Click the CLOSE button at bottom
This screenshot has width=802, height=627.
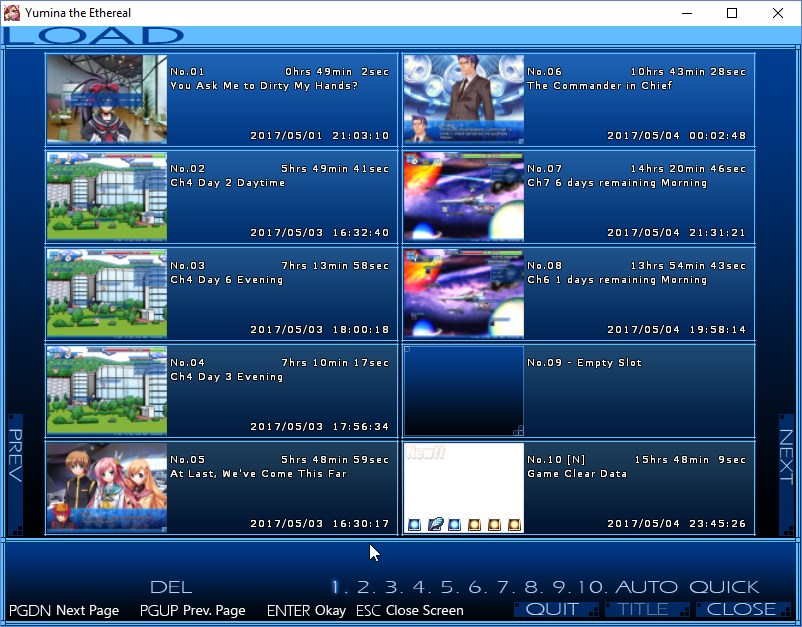pyautogui.click(x=741, y=609)
